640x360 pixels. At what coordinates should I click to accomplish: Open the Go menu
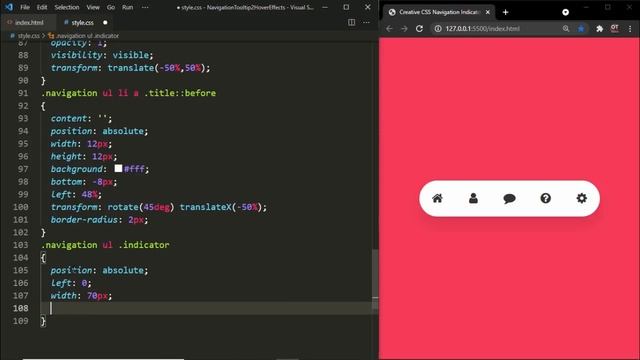click(111, 7)
